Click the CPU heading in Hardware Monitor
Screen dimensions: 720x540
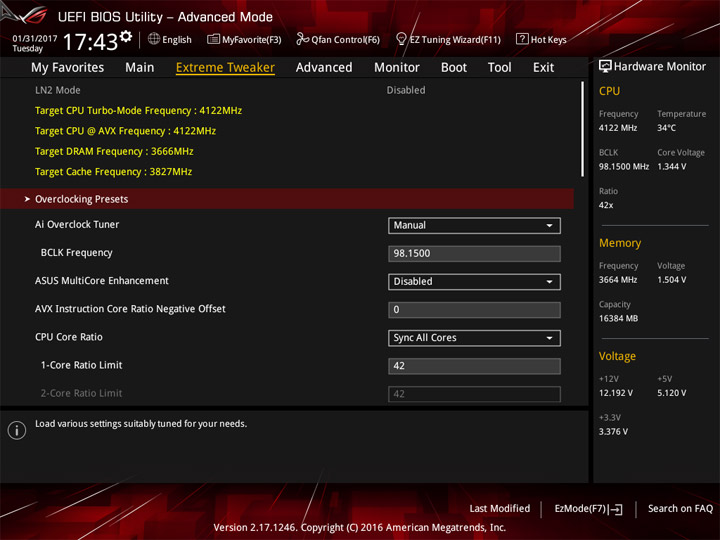(x=609, y=91)
